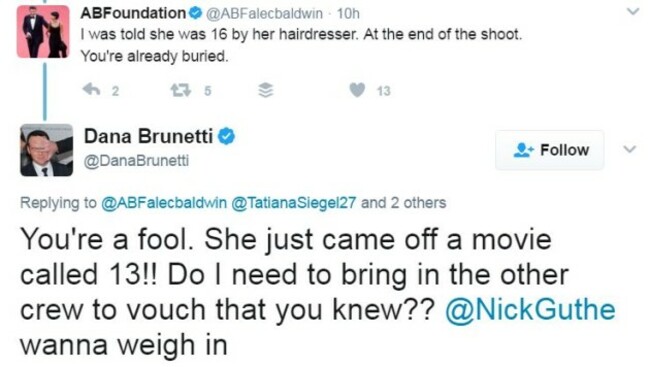Click the stacked layers Buffer icon
650x367 pixels.
[x=266, y=90]
